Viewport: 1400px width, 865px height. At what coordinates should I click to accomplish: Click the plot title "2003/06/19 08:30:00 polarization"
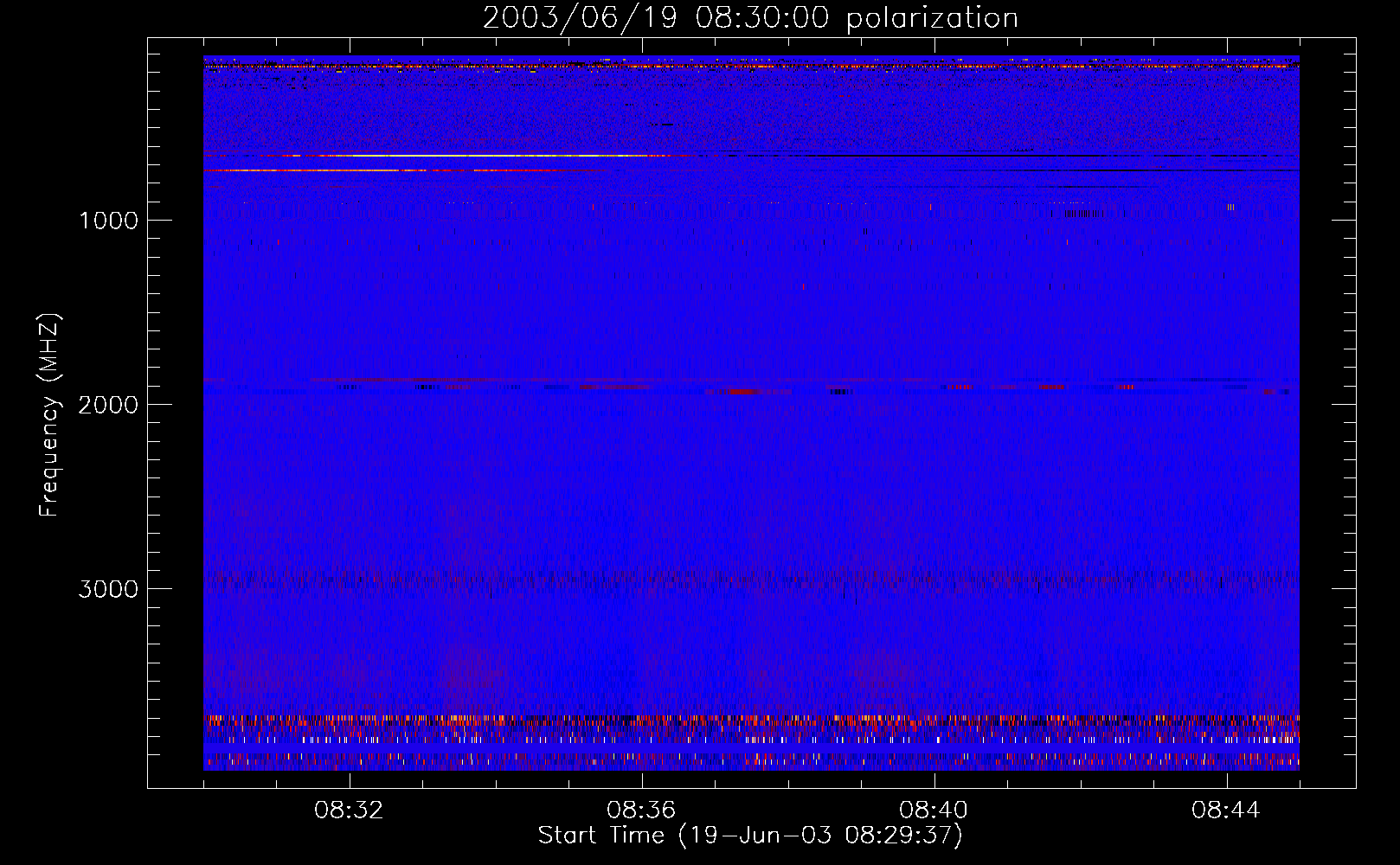[750, 18]
